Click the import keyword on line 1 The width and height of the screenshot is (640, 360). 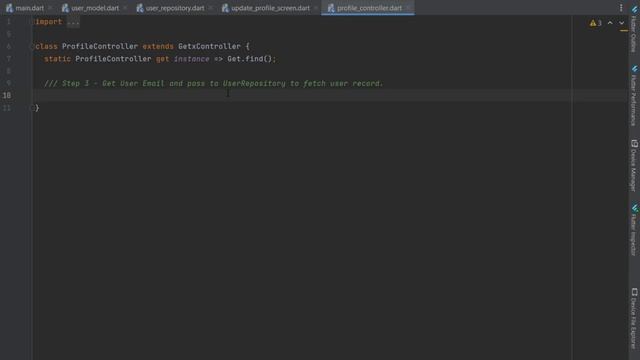pos(49,22)
